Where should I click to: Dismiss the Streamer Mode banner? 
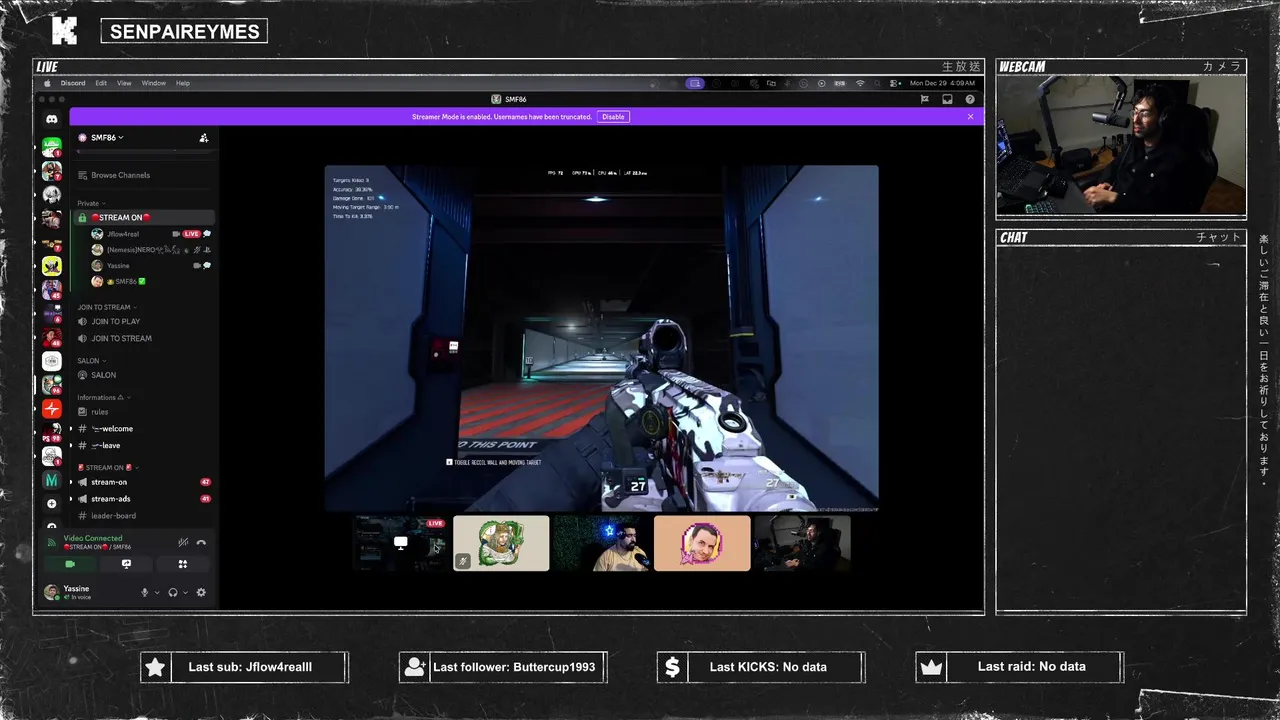click(x=970, y=117)
